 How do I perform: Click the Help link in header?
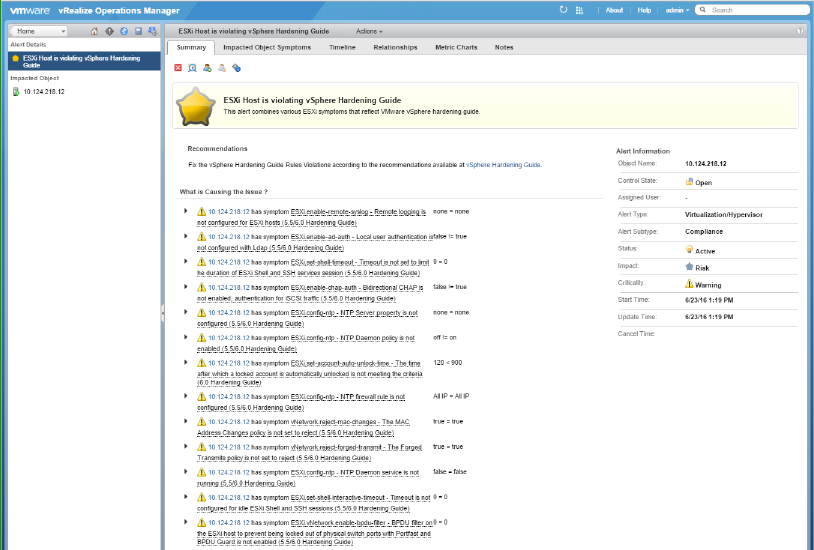pos(644,10)
